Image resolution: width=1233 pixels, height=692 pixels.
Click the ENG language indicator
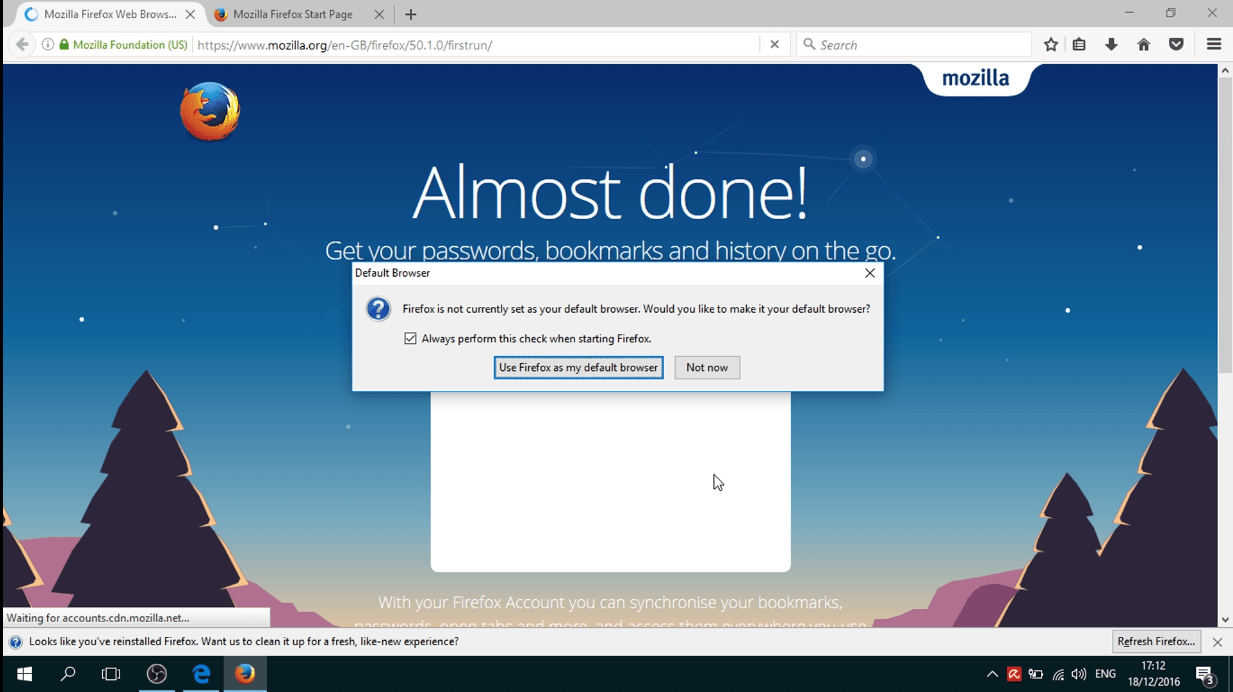click(1105, 675)
